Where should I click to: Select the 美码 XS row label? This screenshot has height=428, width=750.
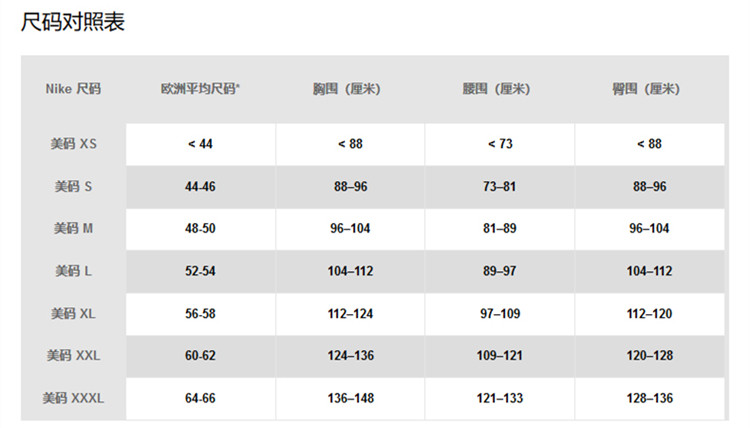[74, 144]
